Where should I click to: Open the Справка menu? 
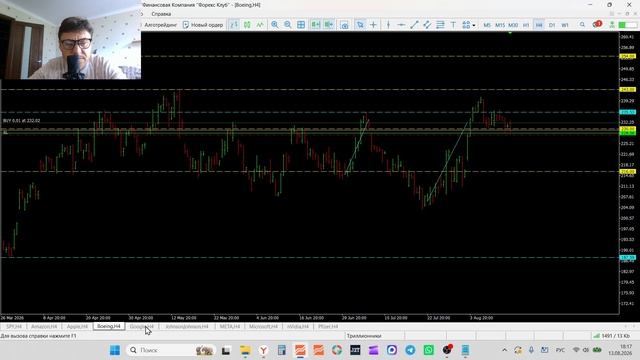pyautogui.click(x=161, y=14)
